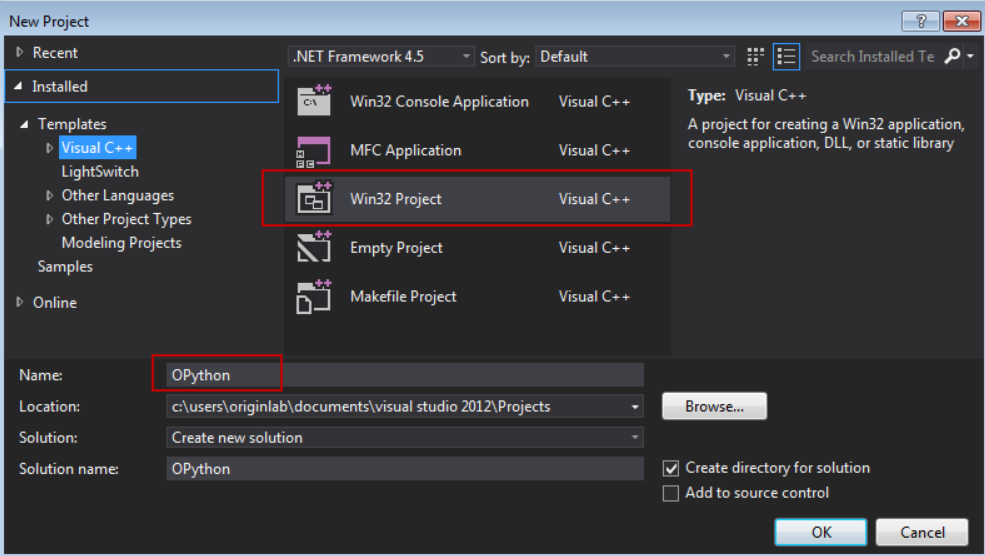Open the Location path dropdown
The image size is (985, 556).
pyautogui.click(x=635, y=406)
